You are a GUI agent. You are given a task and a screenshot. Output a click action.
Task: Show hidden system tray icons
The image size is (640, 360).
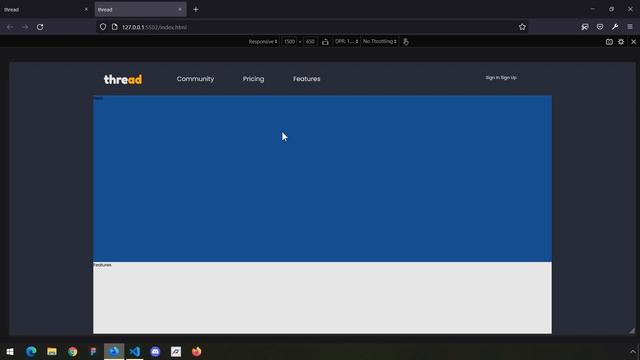coord(633,351)
